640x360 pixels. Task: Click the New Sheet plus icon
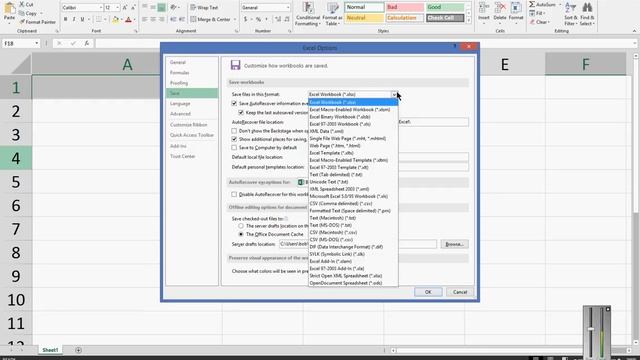click(78, 350)
